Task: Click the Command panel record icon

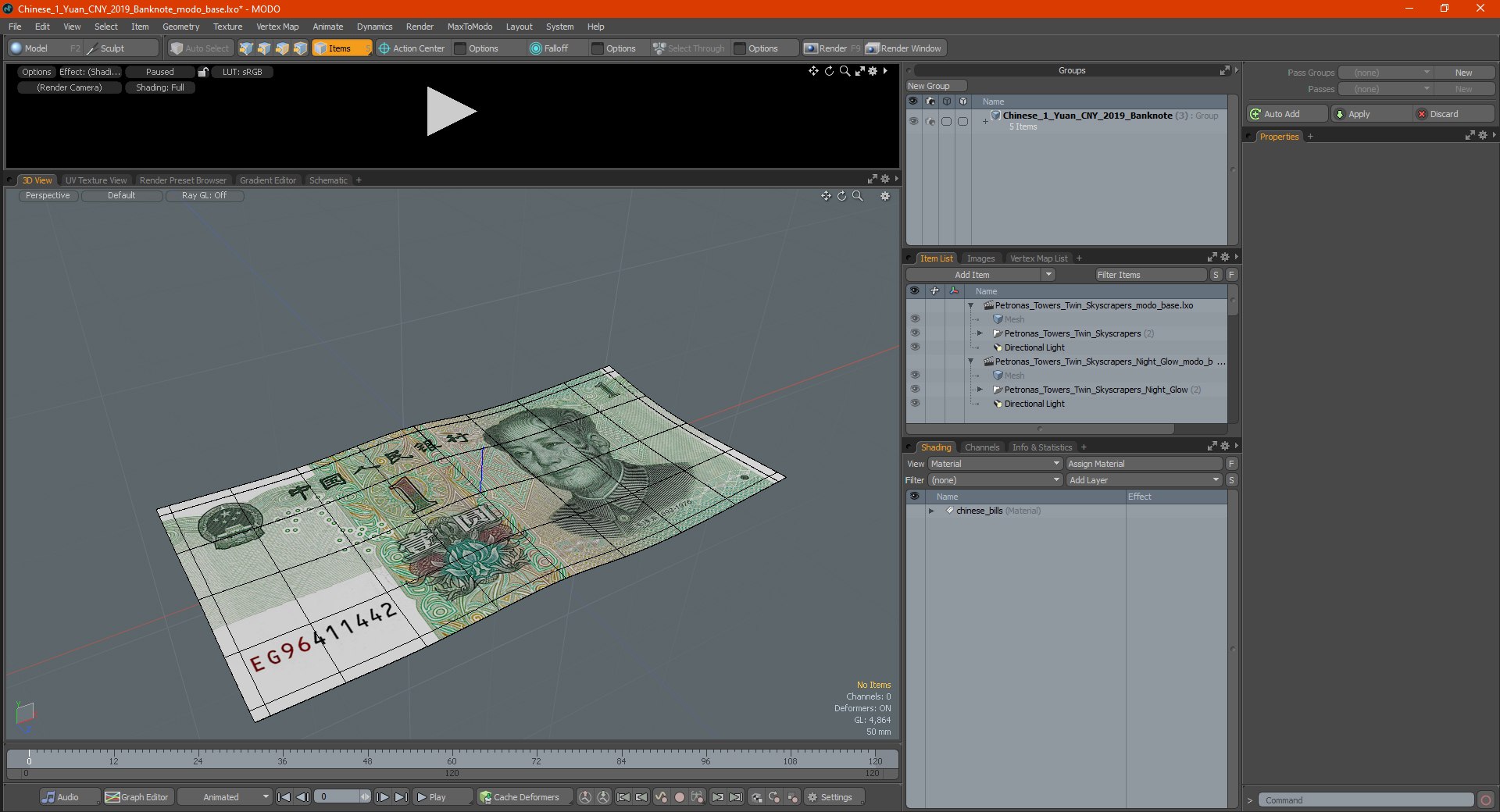Action: [1486, 800]
